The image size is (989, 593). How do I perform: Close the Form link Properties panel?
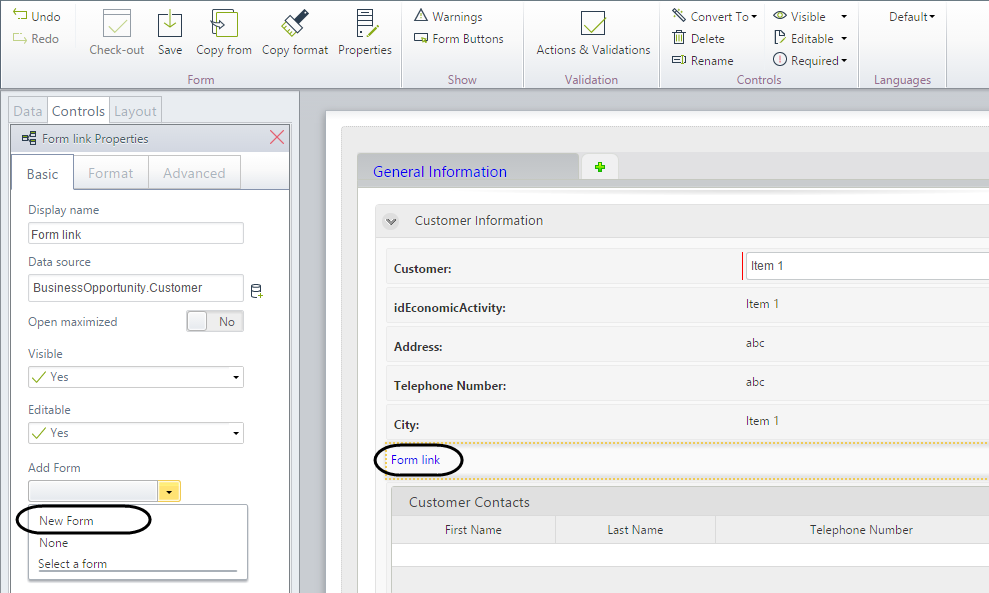tap(276, 138)
